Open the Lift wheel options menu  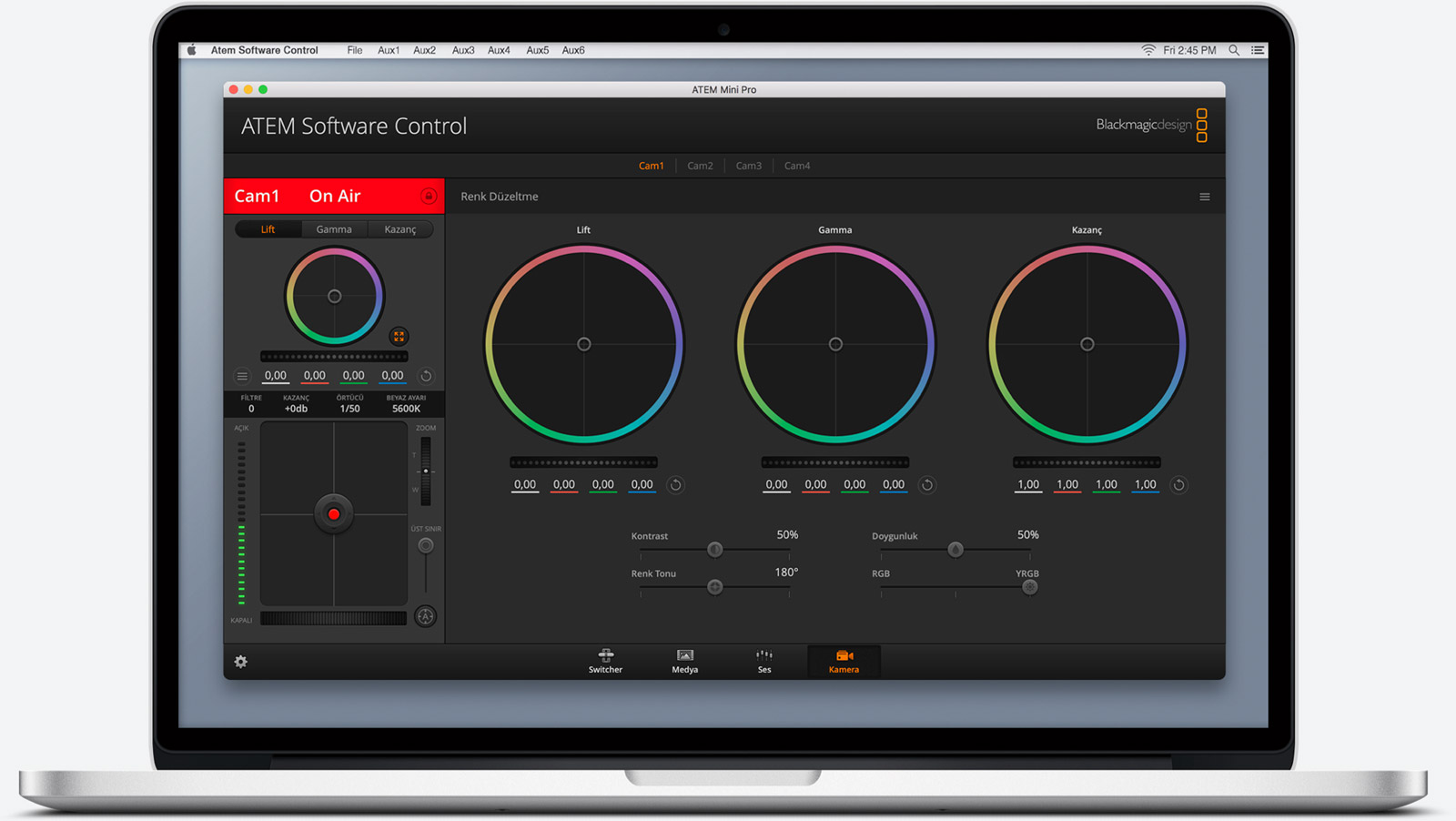tap(242, 375)
